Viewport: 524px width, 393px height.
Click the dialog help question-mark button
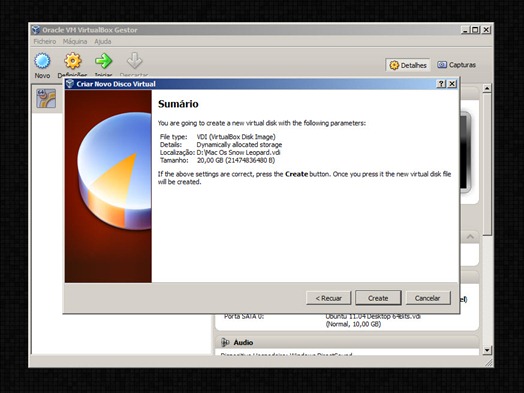click(x=441, y=84)
